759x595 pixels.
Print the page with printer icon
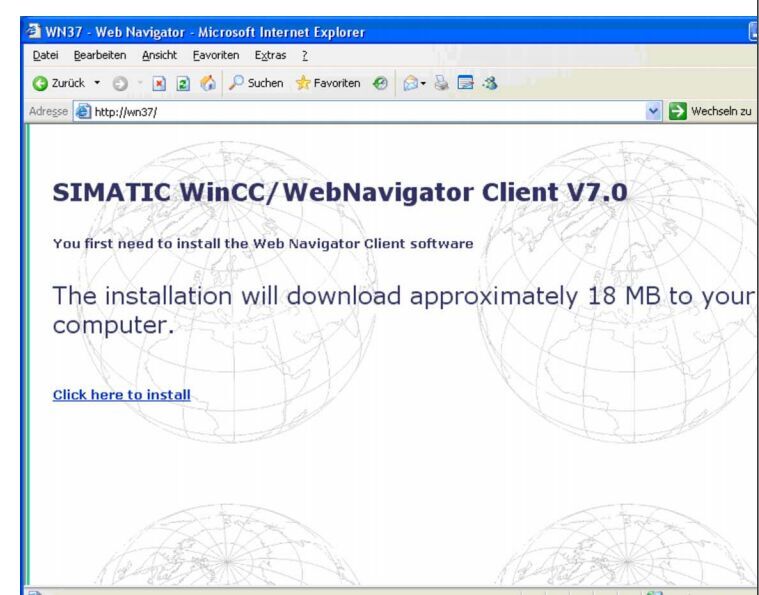pos(441,83)
